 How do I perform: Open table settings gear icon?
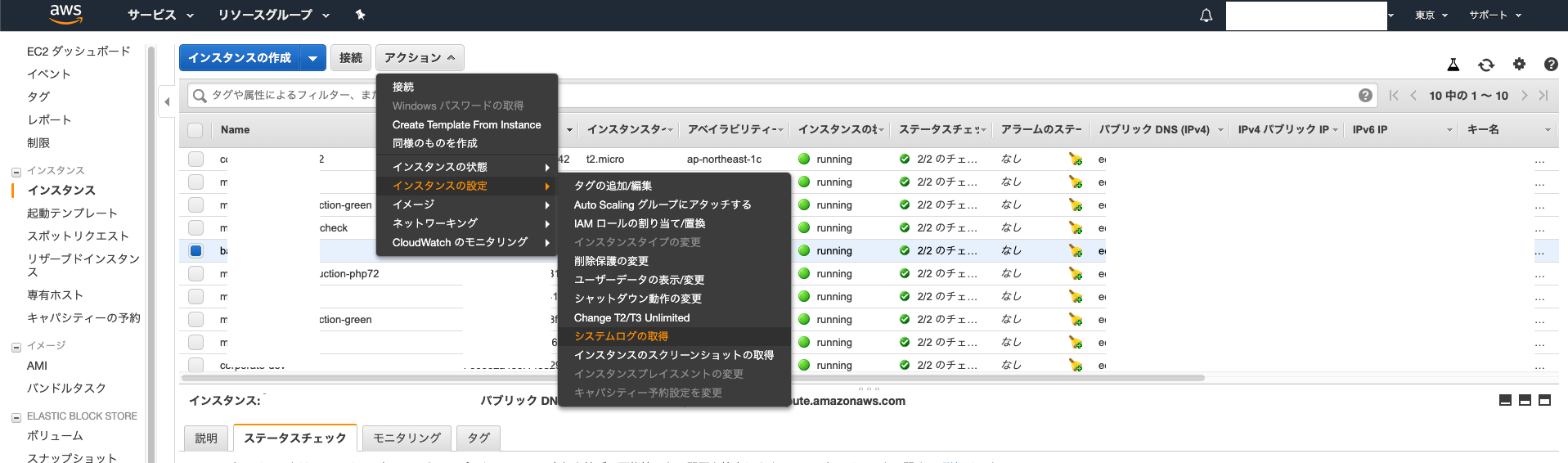coord(1519,64)
